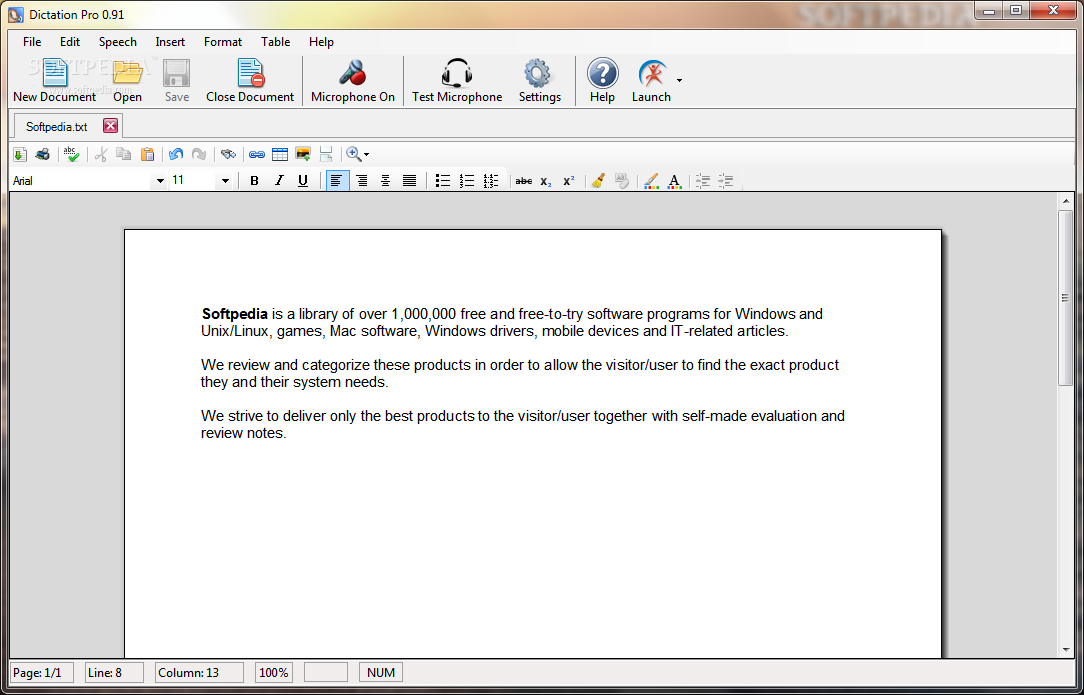Image resolution: width=1084 pixels, height=695 pixels.
Task: Click the decrease indent icon
Action: pos(703,181)
